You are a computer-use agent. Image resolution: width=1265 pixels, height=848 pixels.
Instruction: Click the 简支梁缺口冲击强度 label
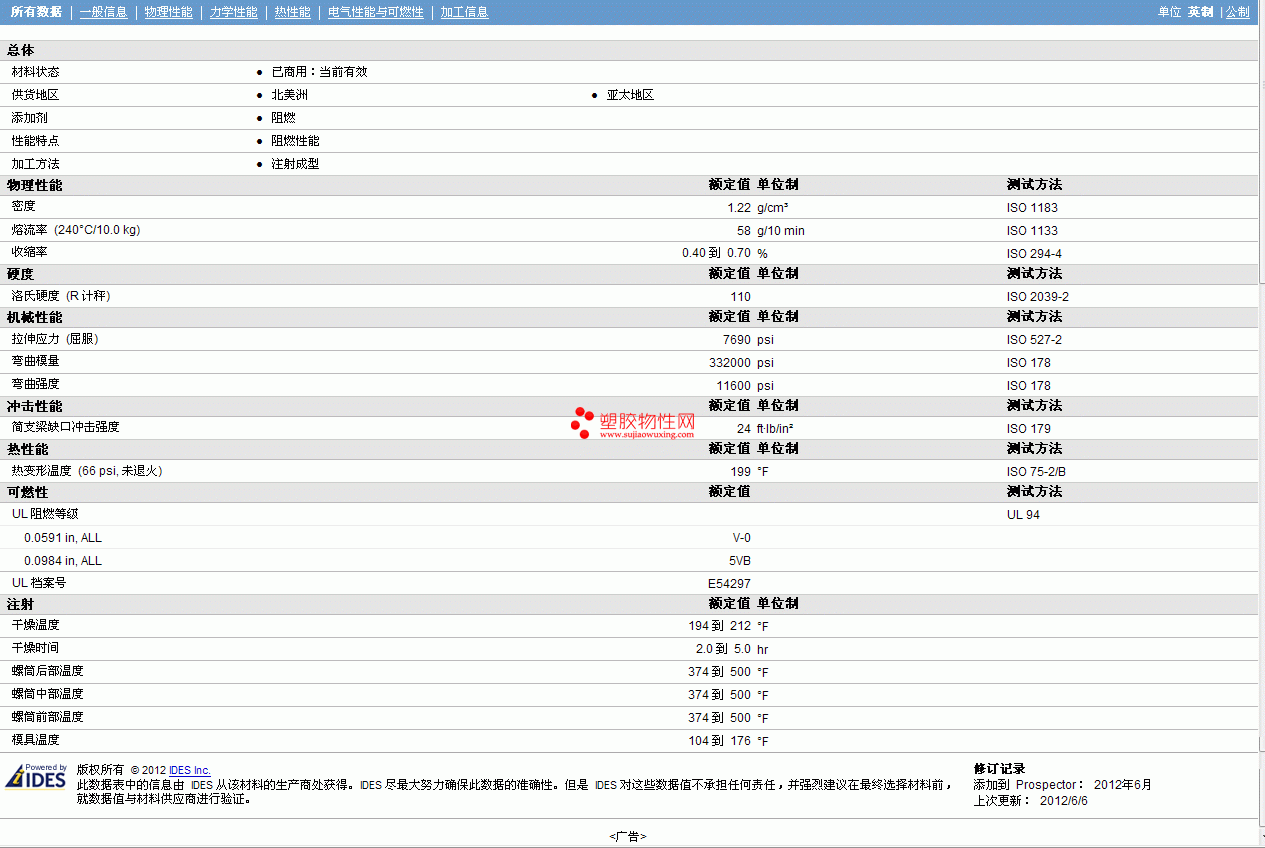coord(65,427)
